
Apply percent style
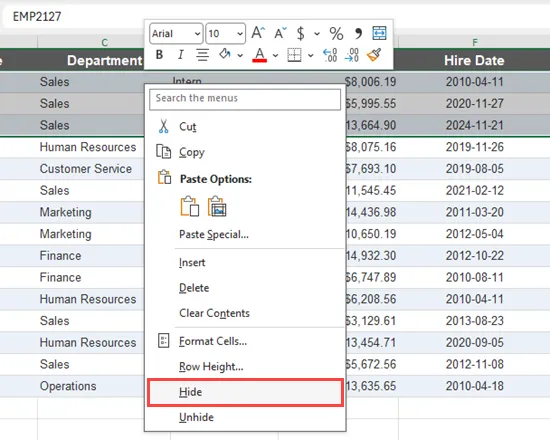click(336, 34)
